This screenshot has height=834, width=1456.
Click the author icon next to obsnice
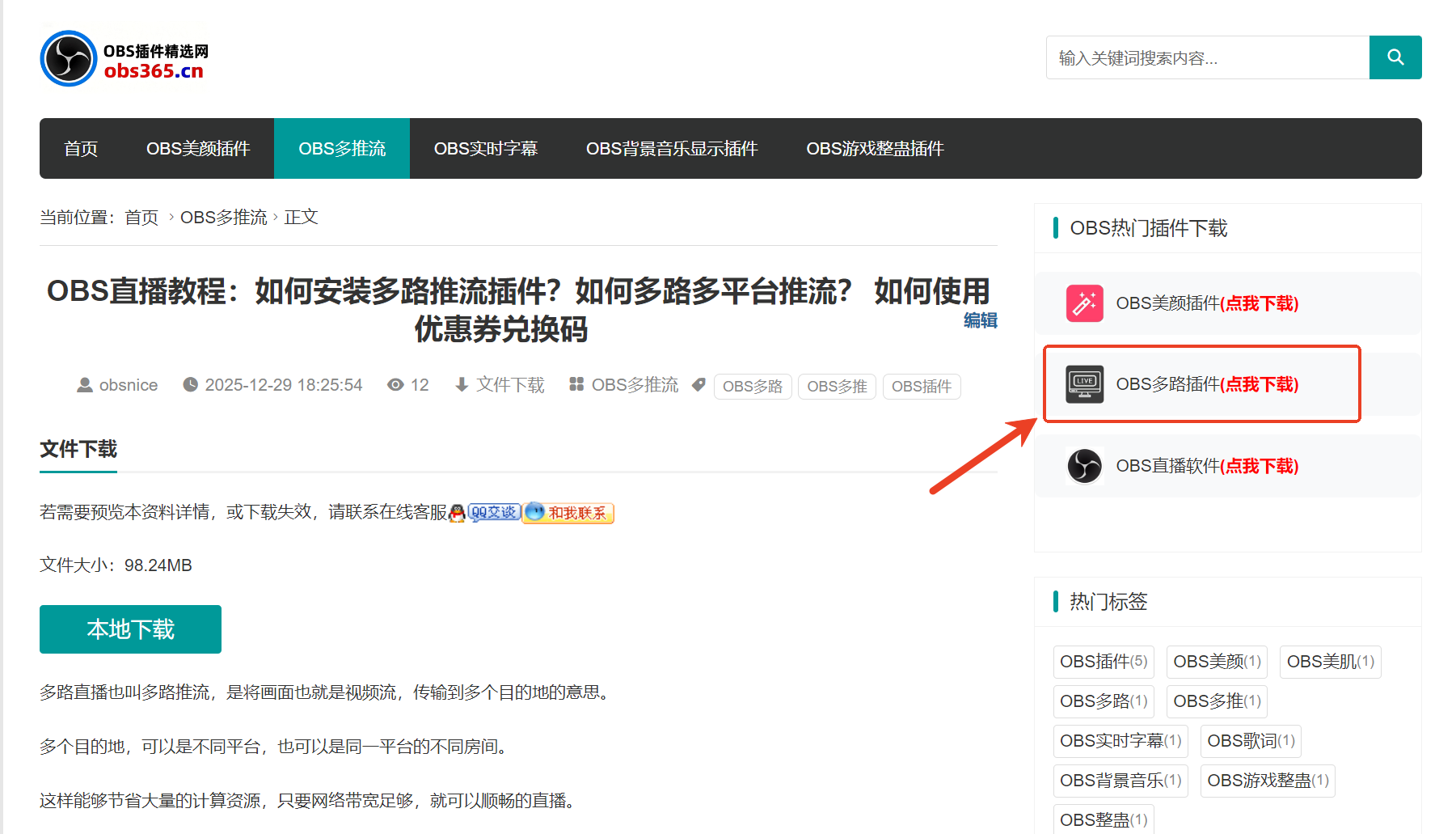[x=85, y=384]
